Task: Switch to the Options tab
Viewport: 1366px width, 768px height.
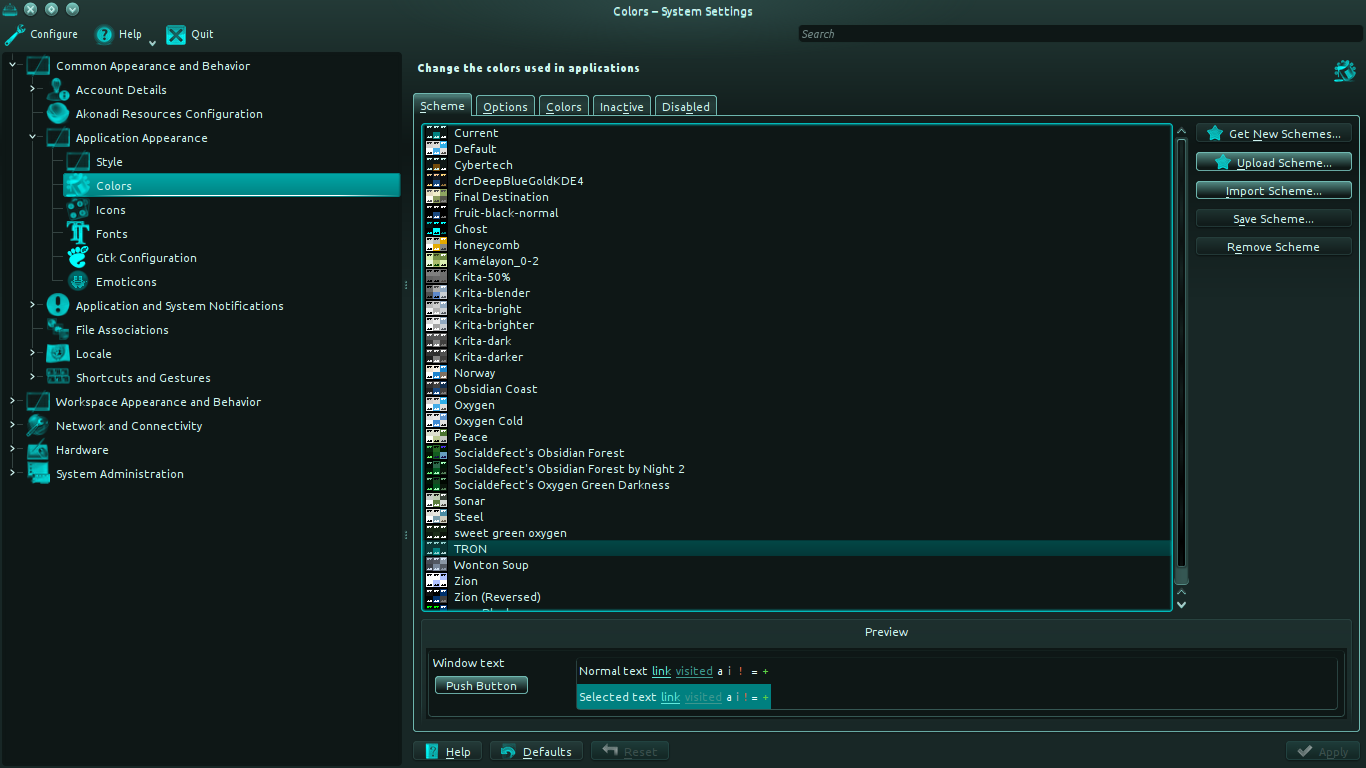Action: click(x=504, y=105)
